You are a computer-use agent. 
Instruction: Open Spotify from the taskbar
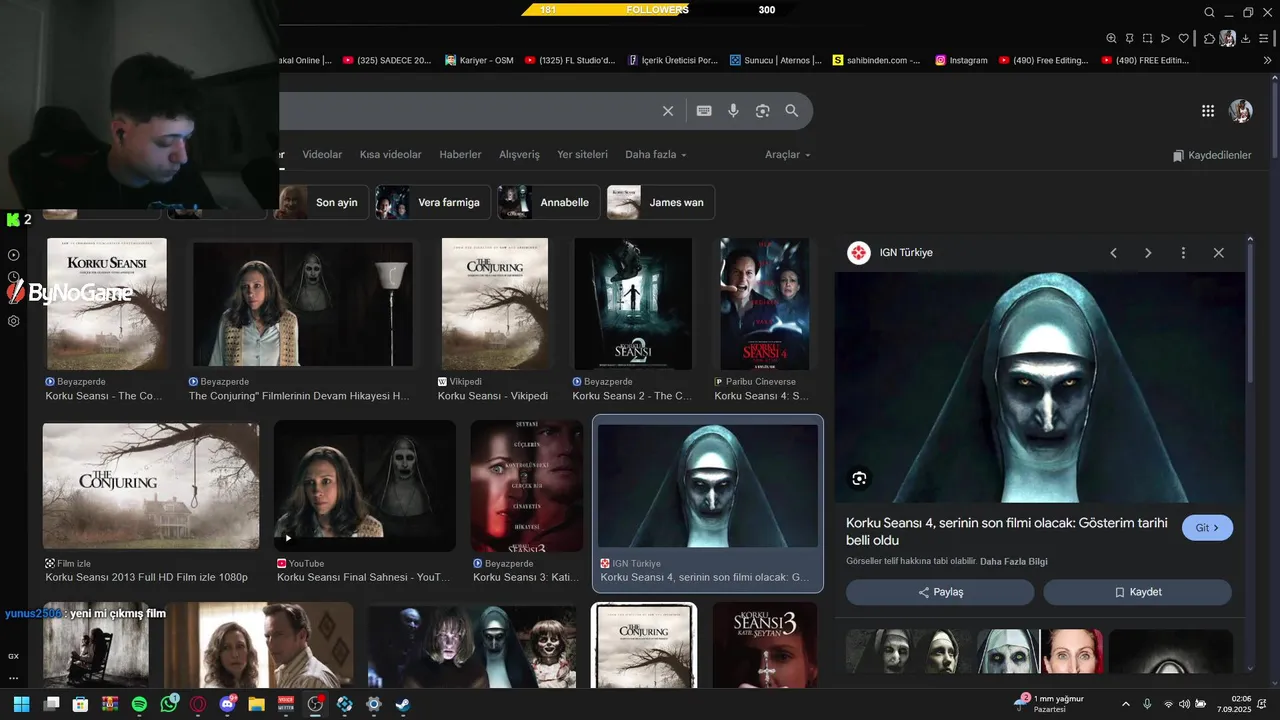pos(139,704)
